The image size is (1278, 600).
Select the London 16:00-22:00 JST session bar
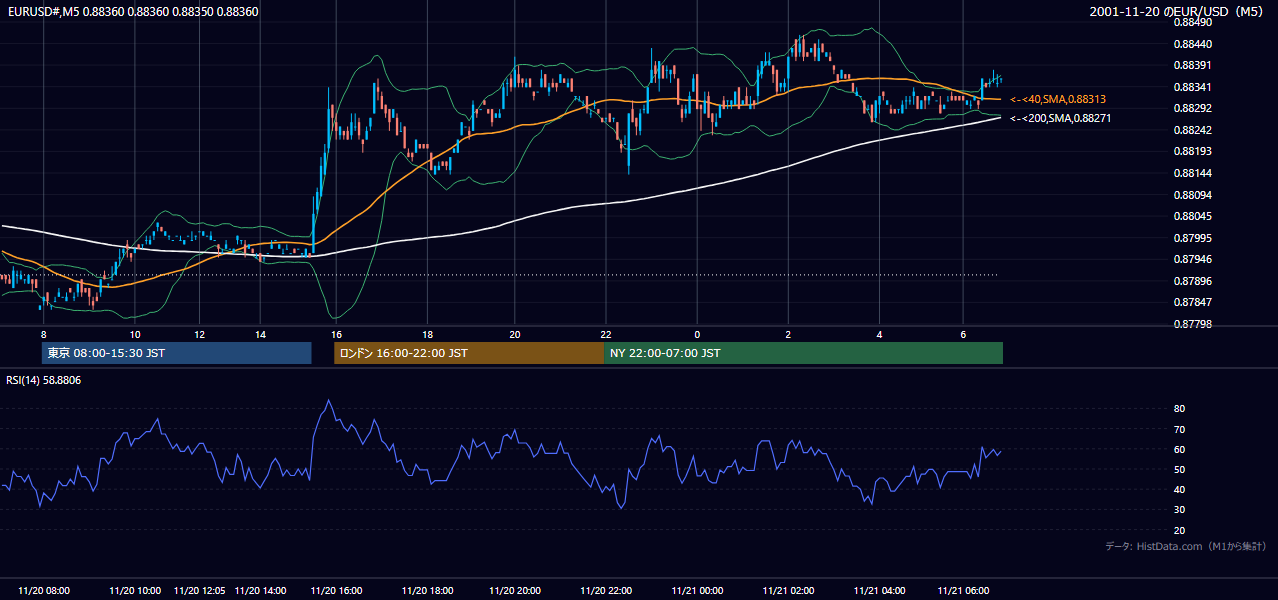point(468,353)
